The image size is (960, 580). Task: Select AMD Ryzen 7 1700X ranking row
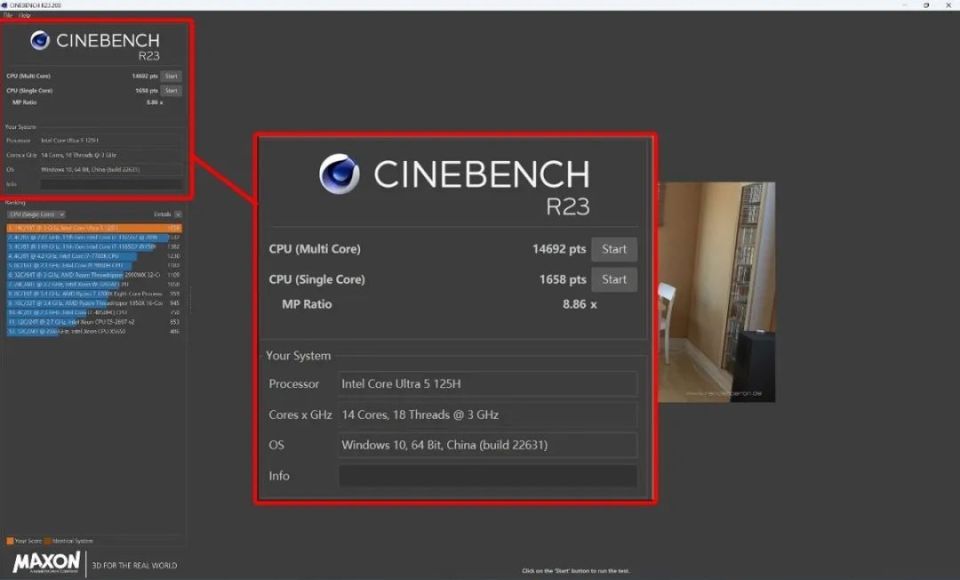[x=94, y=294]
